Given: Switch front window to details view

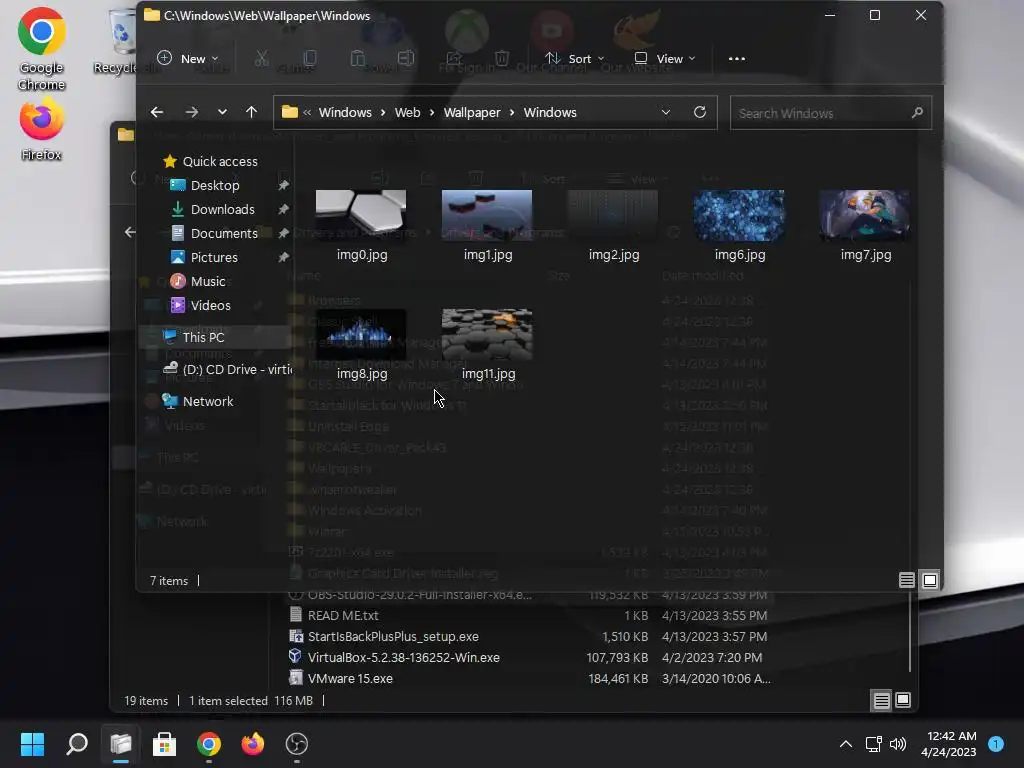Looking at the screenshot, I should tap(906, 580).
